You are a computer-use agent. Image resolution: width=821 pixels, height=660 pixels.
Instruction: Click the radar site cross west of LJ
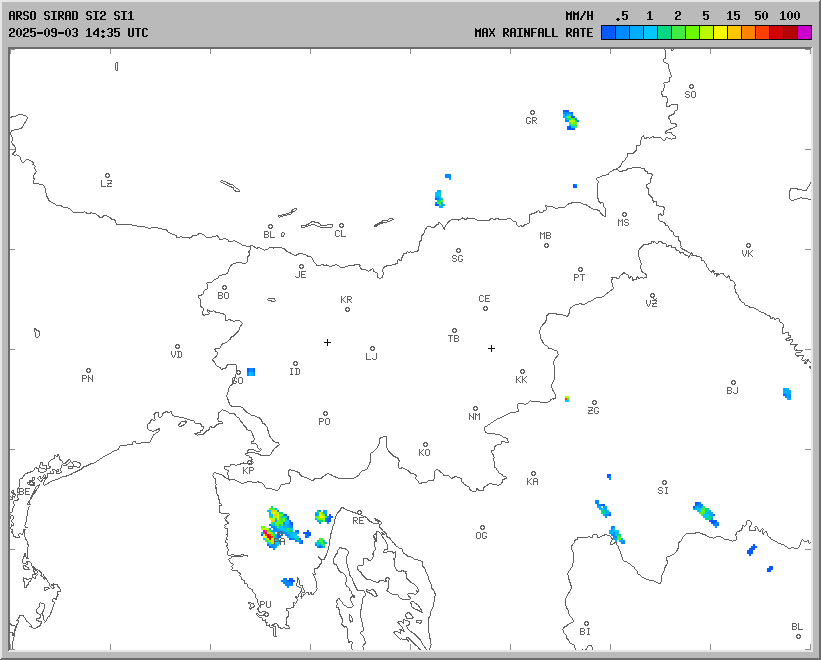click(327, 342)
